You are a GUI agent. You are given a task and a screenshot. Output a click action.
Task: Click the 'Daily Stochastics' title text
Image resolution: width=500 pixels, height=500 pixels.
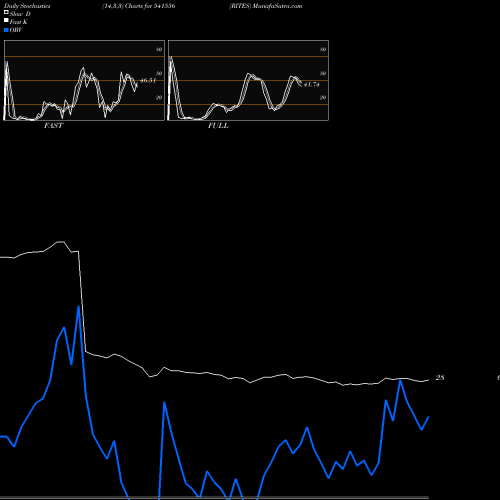click(27, 6)
